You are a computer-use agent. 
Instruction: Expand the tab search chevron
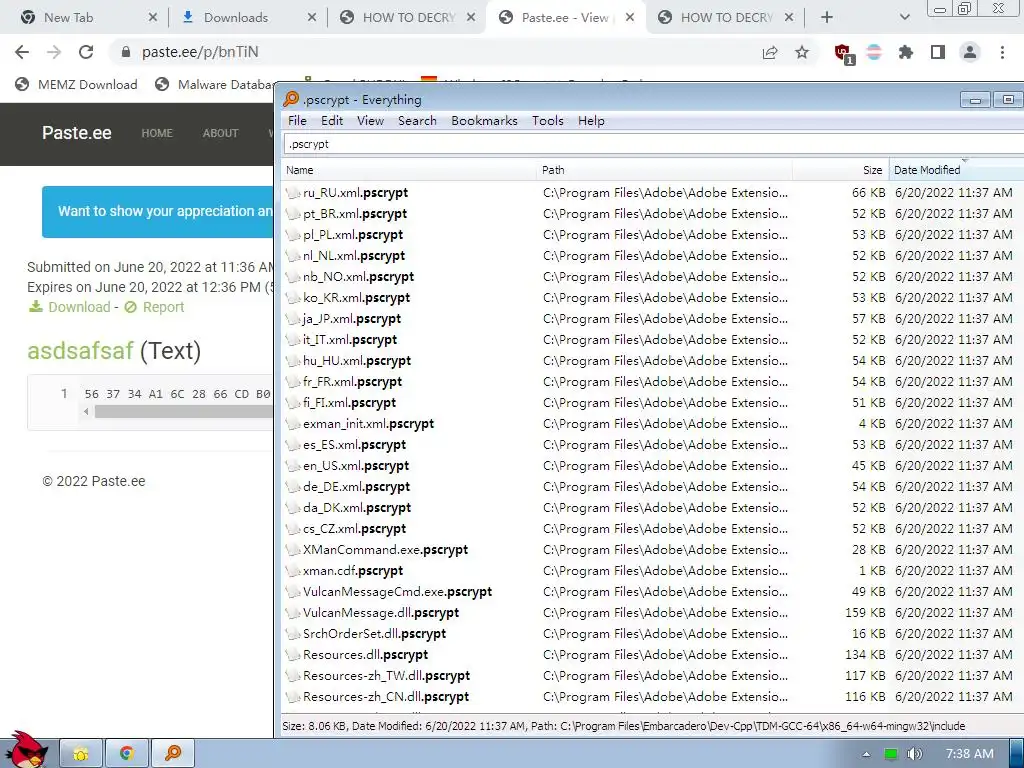[x=904, y=18]
